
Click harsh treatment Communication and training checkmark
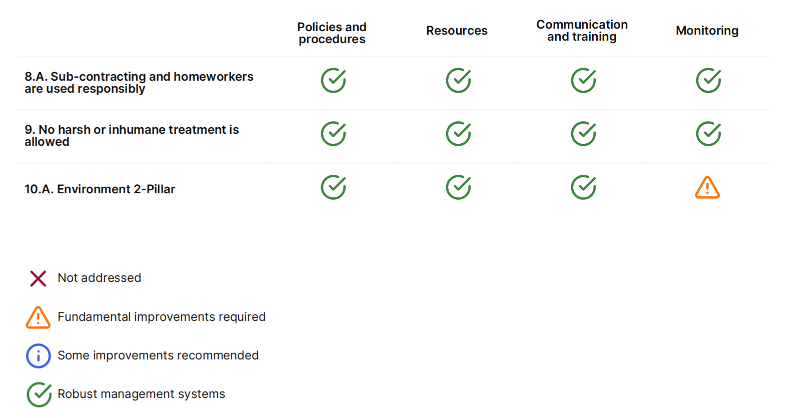(x=583, y=133)
